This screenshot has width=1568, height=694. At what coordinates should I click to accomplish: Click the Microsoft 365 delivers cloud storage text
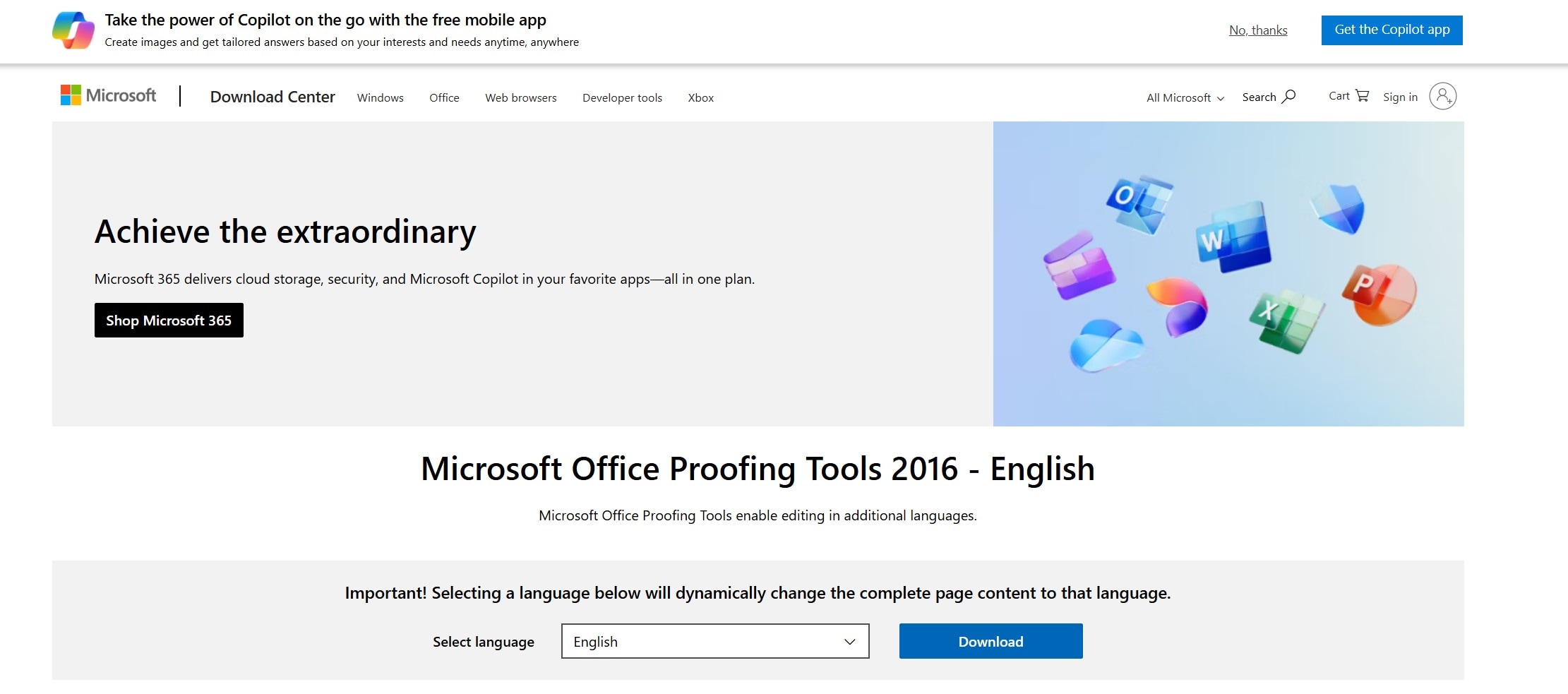tap(424, 279)
